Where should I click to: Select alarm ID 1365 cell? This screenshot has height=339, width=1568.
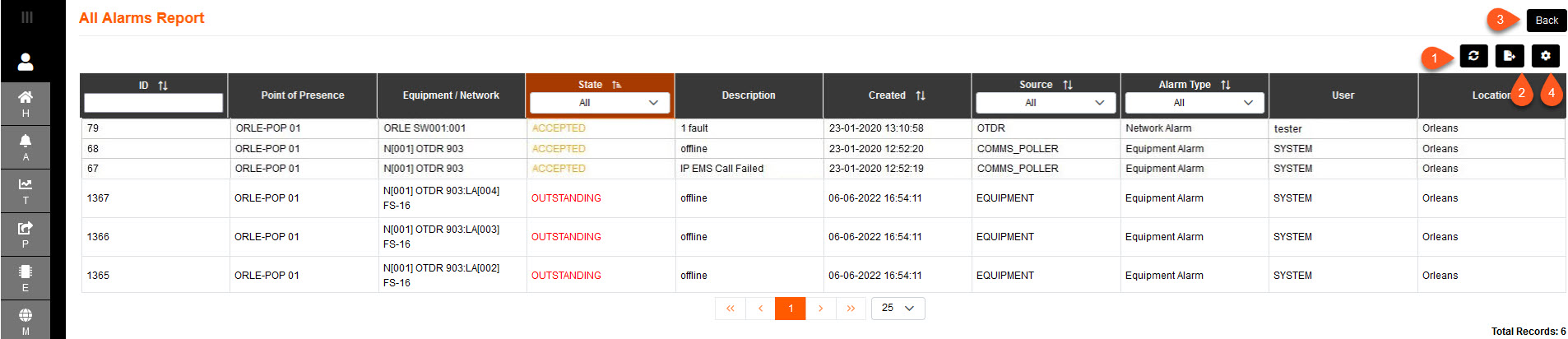click(x=155, y=276)
